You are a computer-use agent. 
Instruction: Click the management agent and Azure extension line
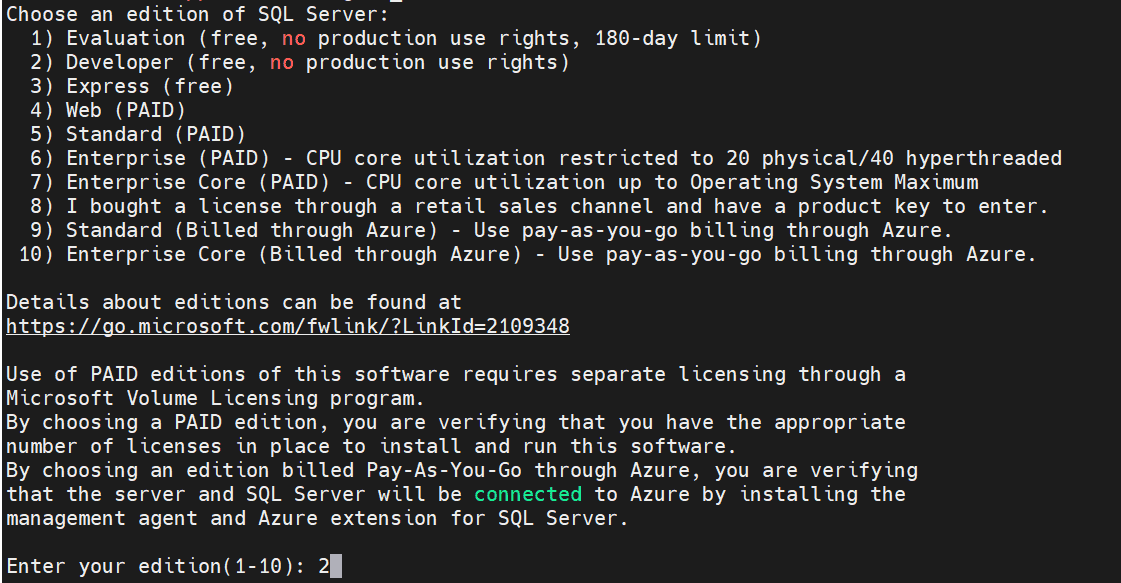click(x=317, y=518)
